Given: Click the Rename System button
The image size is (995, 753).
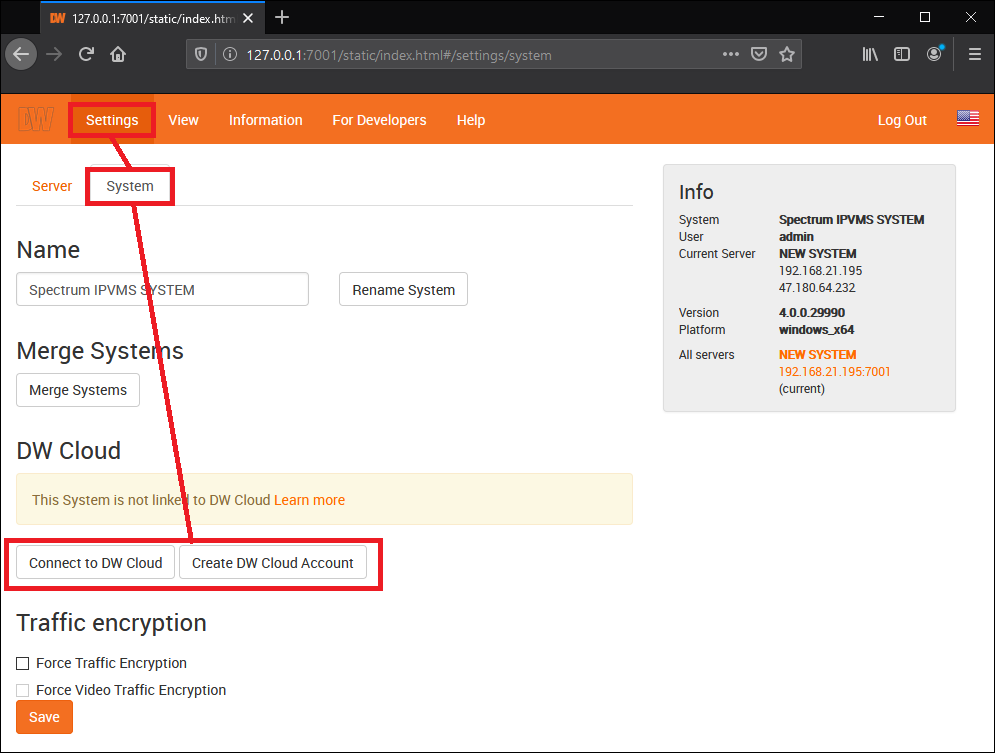Looking at the screenshot, I should (x=403, y=289).
